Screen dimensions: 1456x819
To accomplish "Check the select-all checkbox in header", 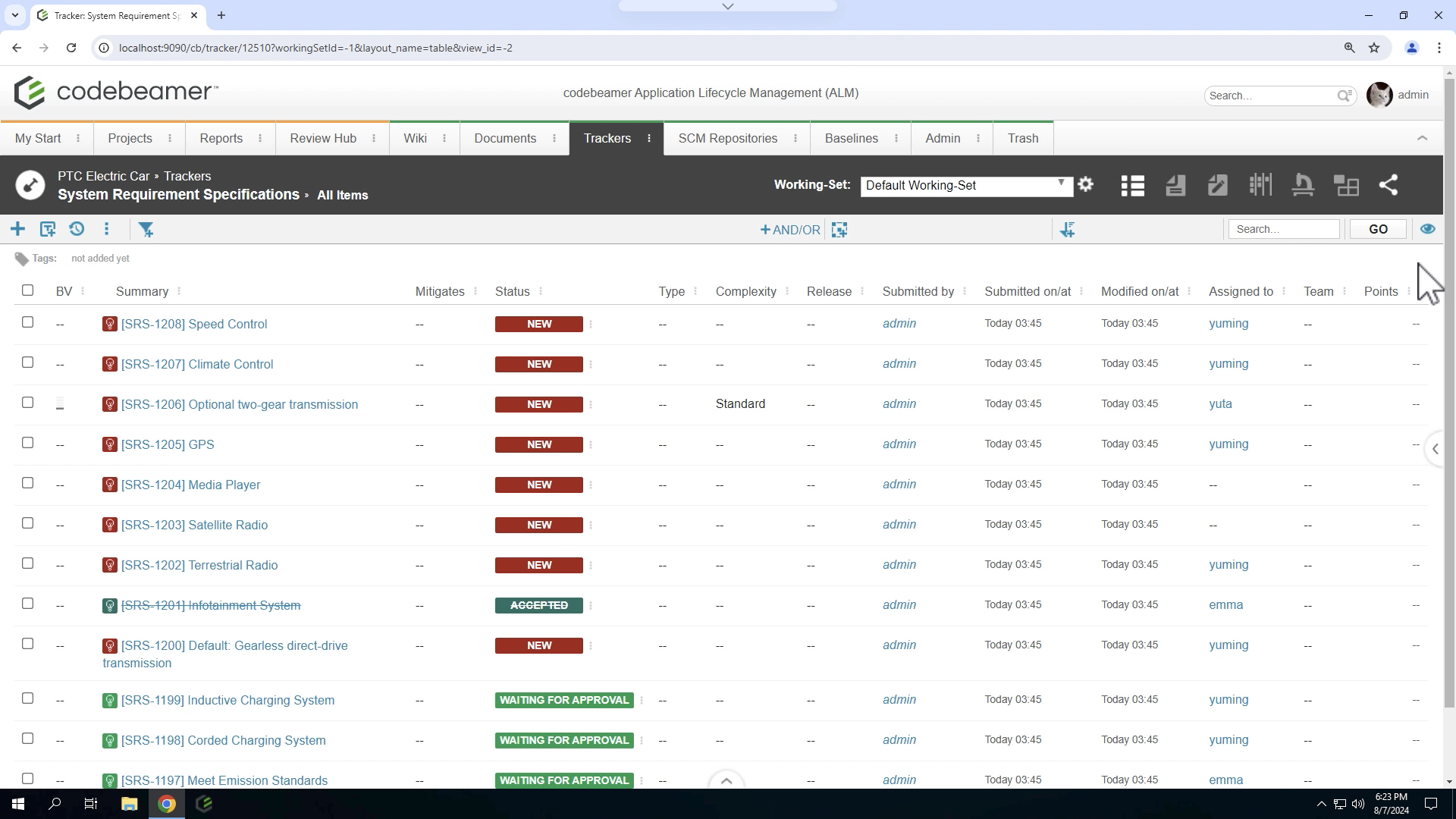I will [28, 290].
